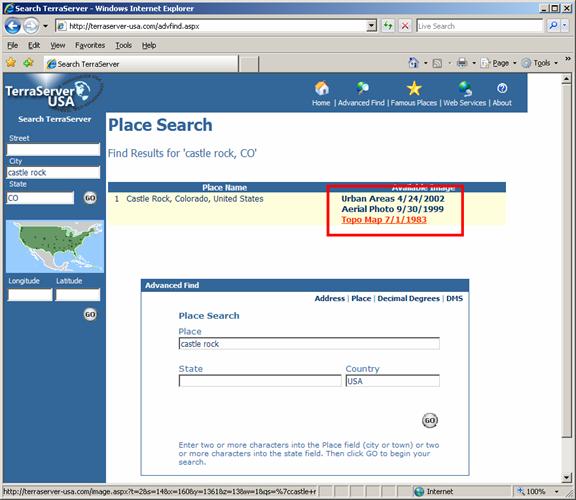Open the Home text link

point(321,103)
